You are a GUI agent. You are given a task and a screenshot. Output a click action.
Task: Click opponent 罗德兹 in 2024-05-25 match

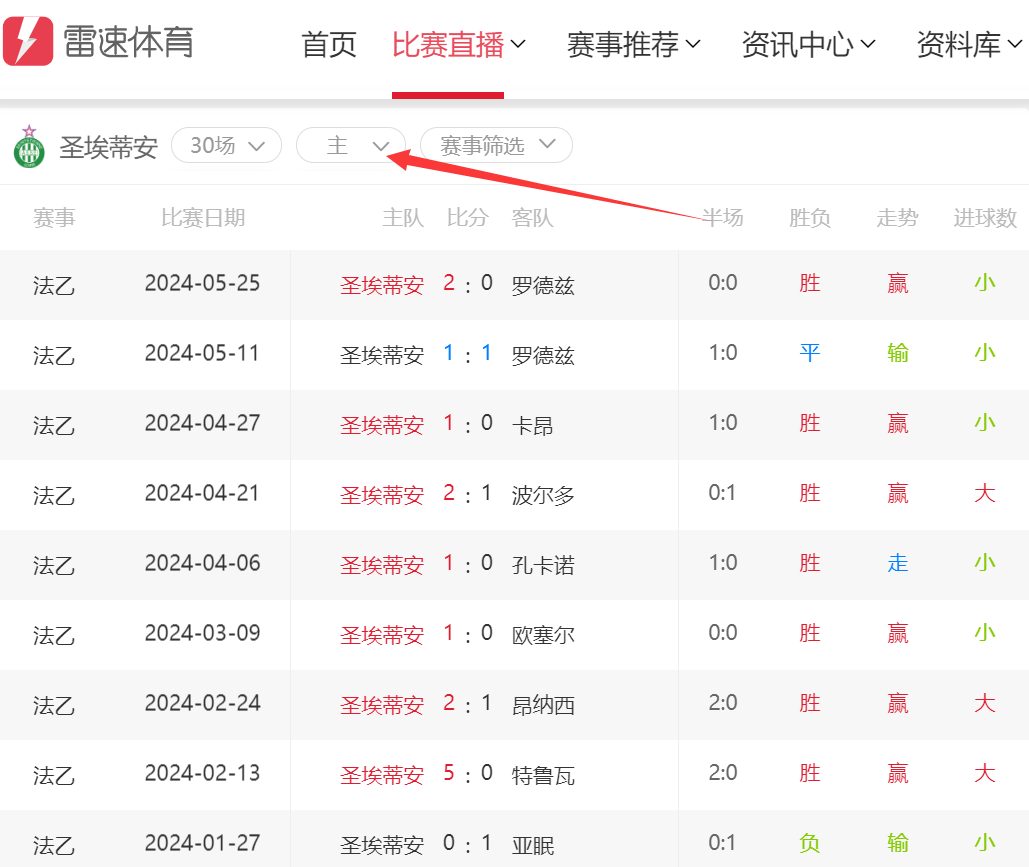(x=543, y=285)
